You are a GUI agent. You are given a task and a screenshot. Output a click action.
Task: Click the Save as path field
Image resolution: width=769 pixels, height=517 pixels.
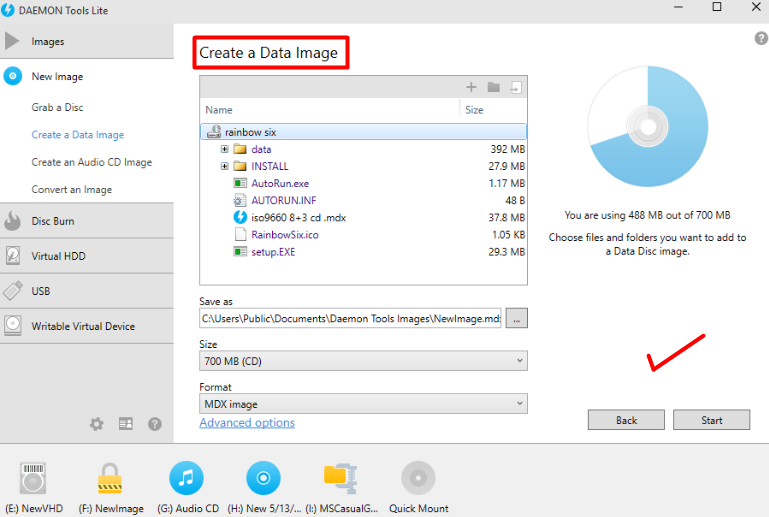tap(350, 319)
